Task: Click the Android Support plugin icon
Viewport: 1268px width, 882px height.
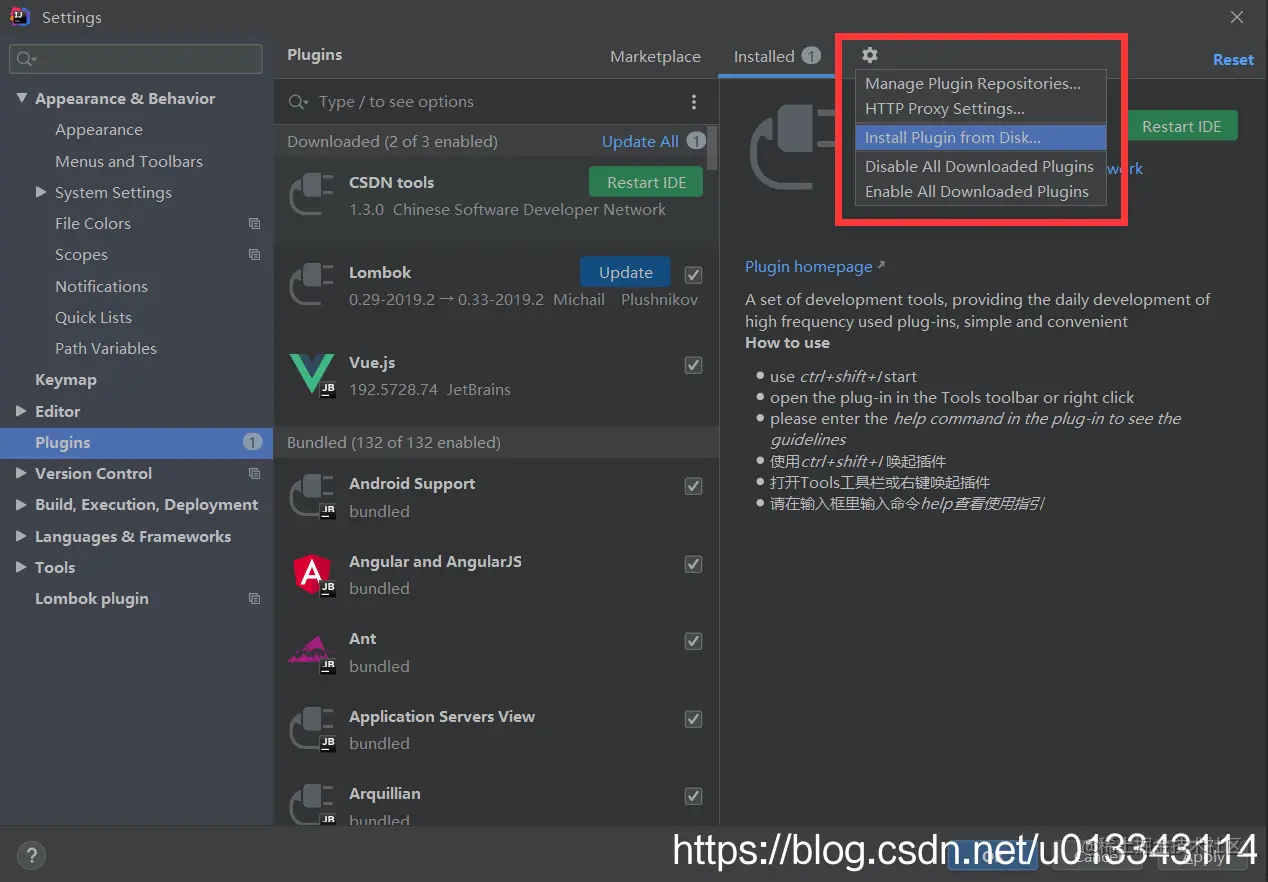Action: click(x=311, y=497)
